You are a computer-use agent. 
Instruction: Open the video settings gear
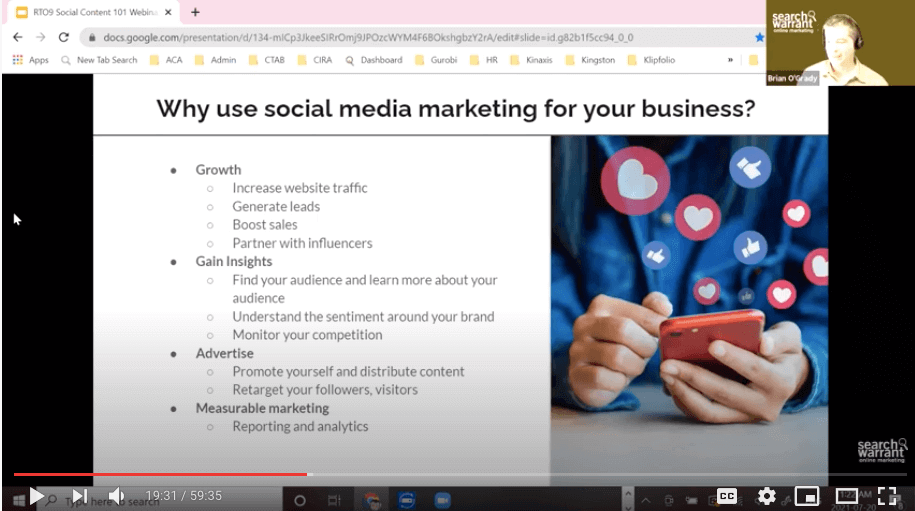(767, 496)
